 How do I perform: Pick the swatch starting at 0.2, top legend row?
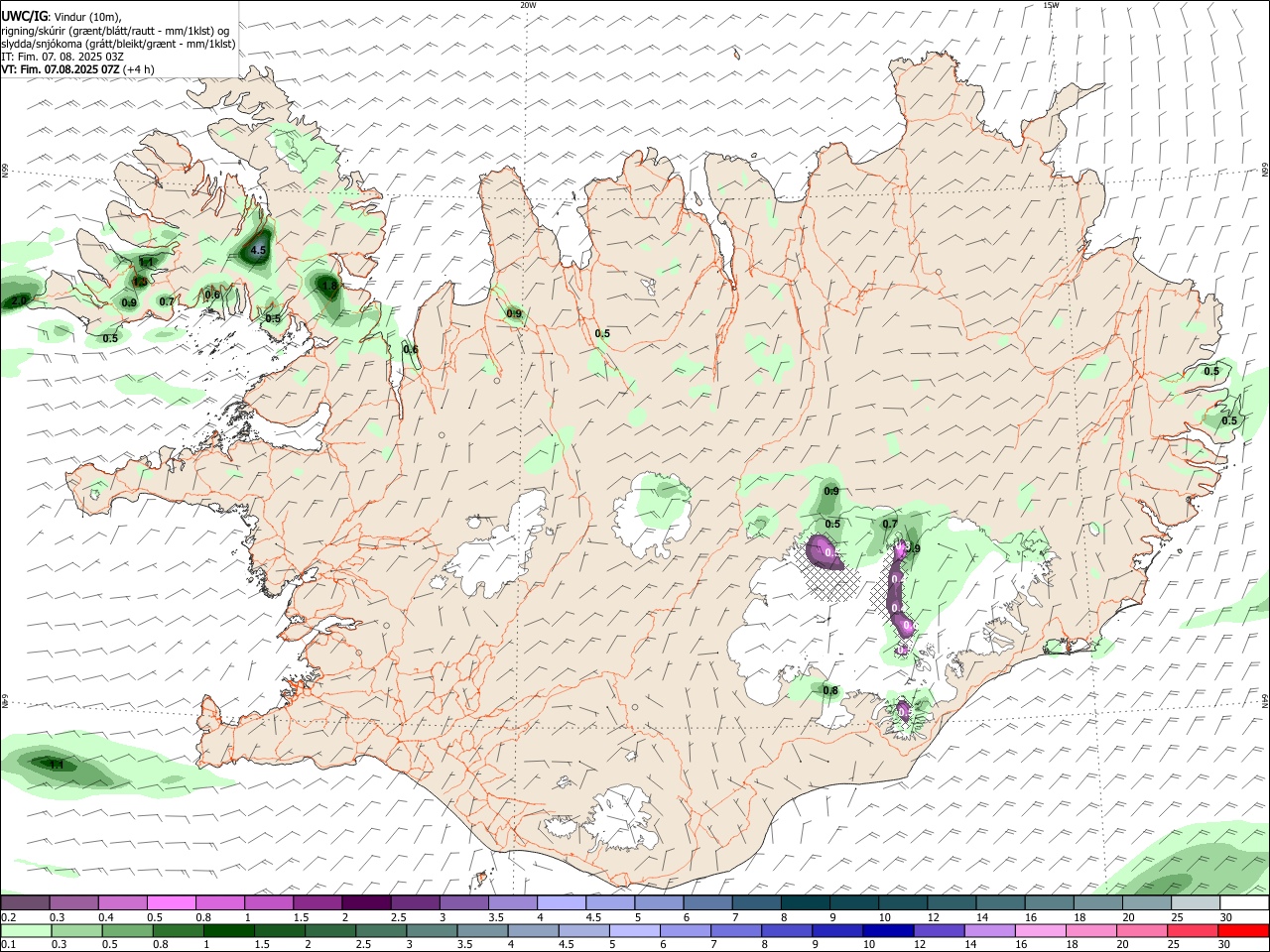[x=25, y=902]
